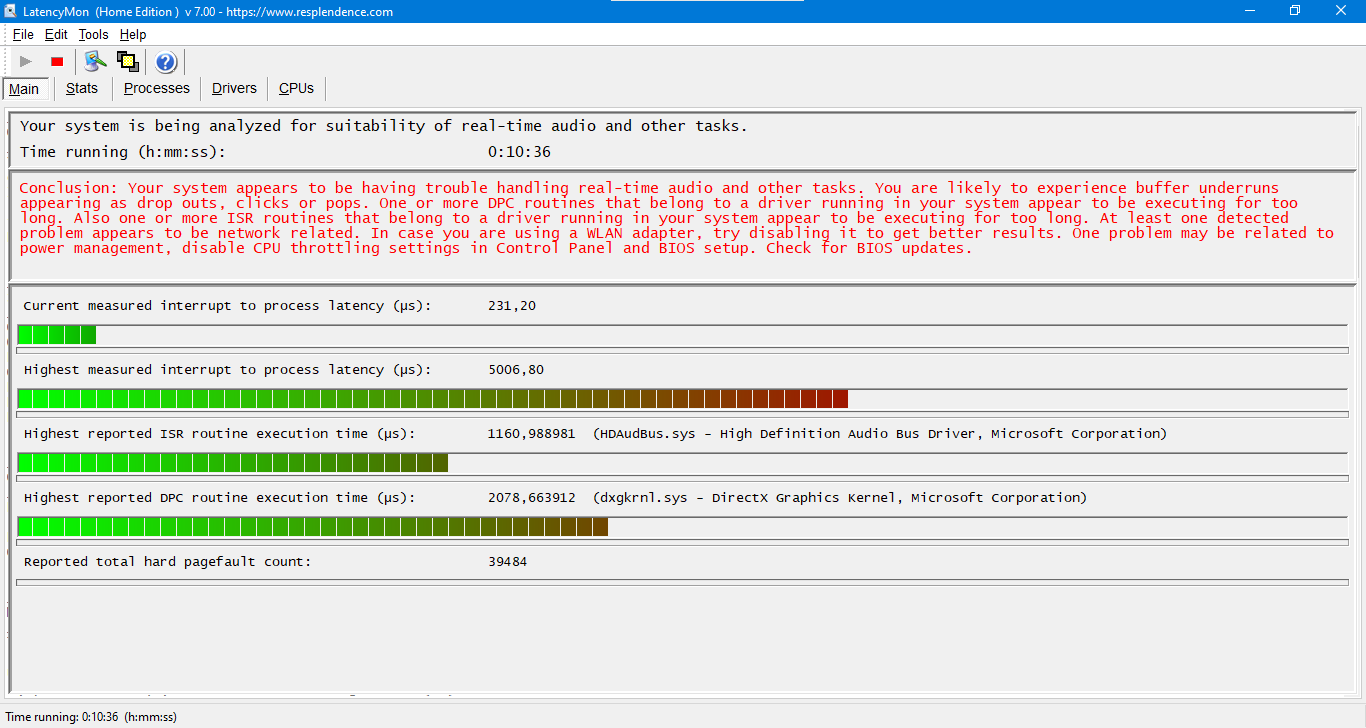Image resolution: width=1366 pixels, height=728 pixels.
Task: Click the 'Current measured interrupt to process latency' label
Action: coord(227,306)
